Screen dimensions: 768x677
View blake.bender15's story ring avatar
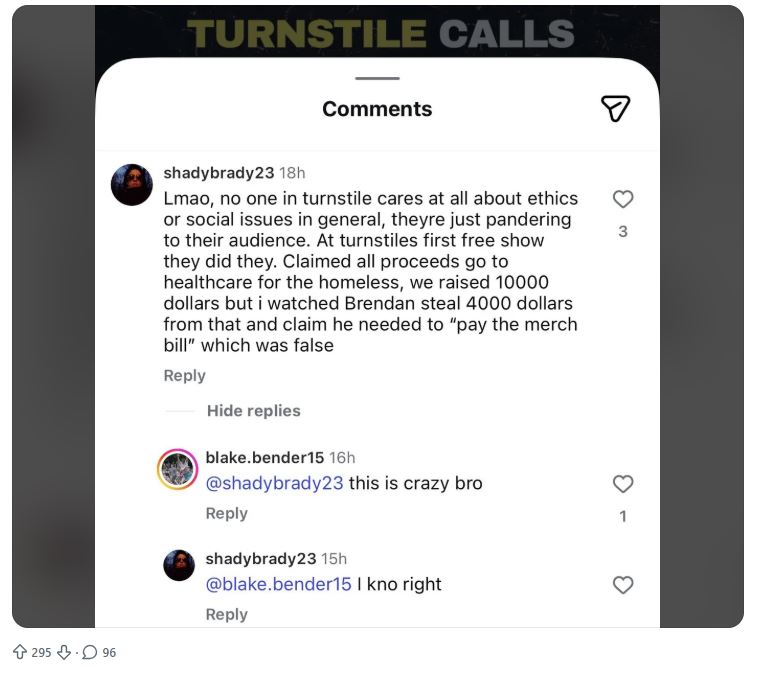point(177,469)
